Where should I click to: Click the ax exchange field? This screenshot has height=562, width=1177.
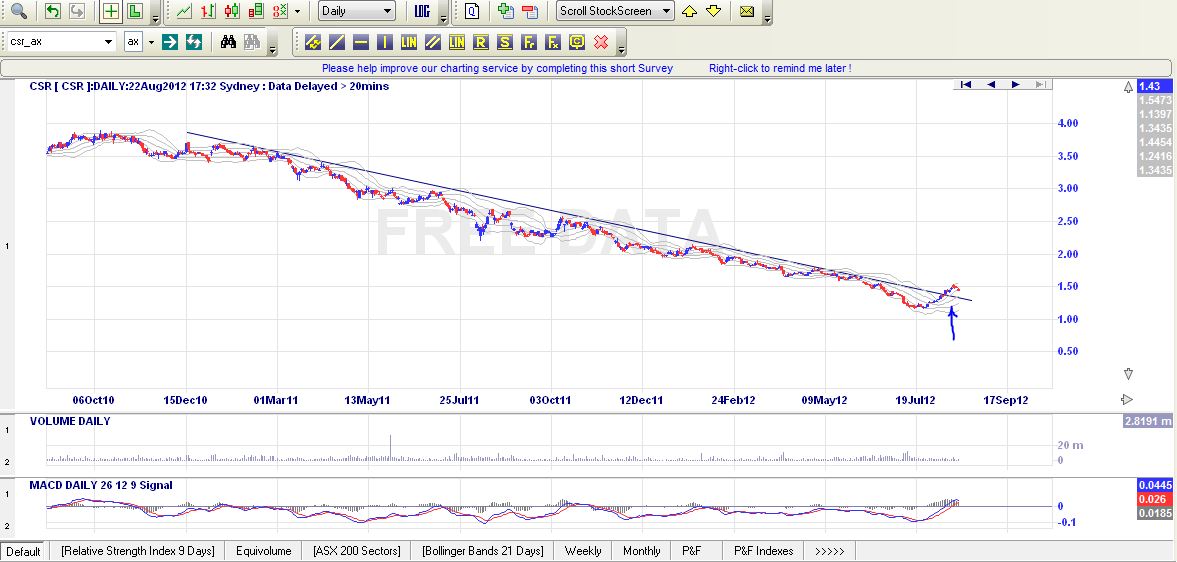(134, 42)
